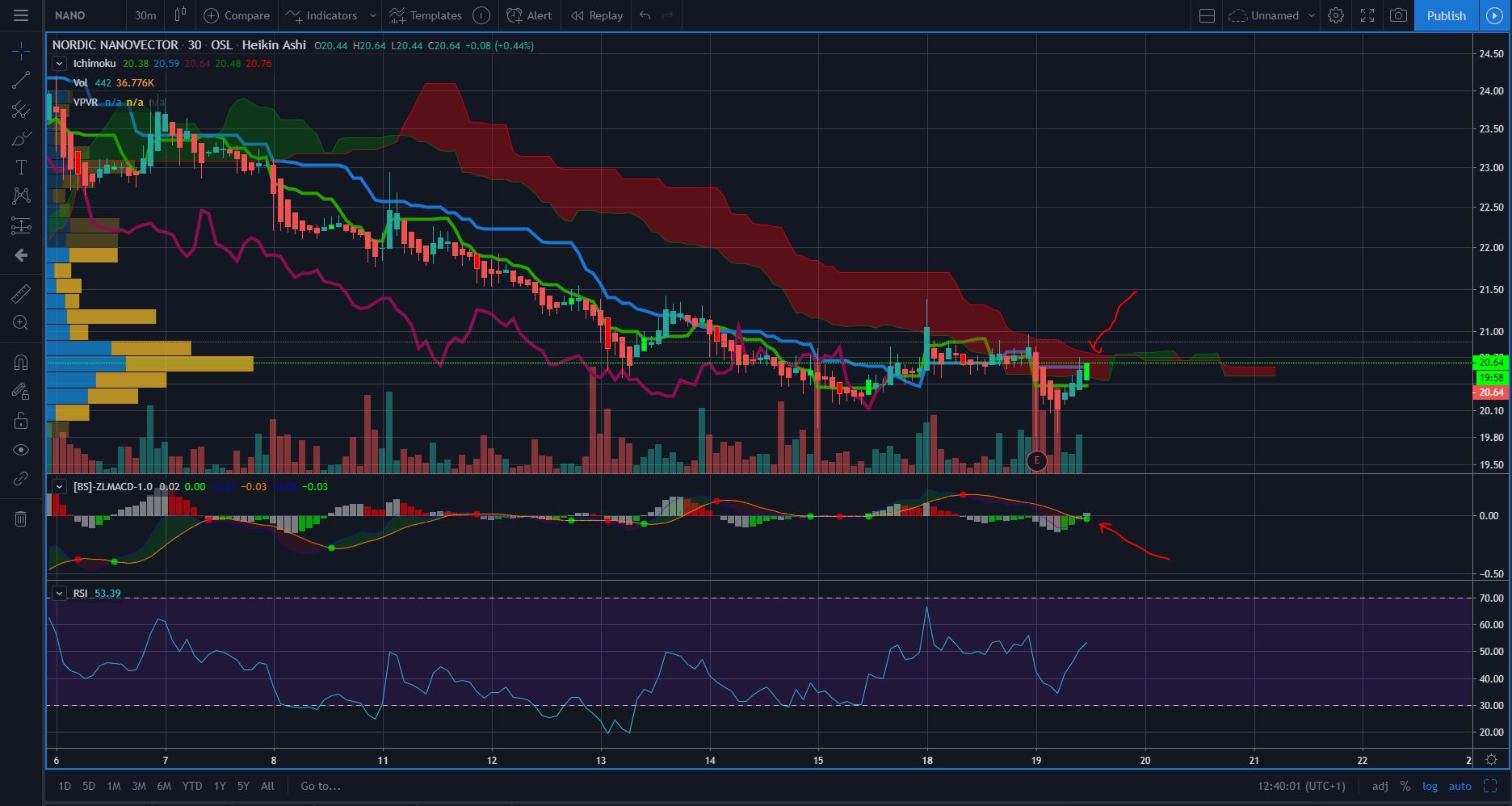Activate the zoom in tool
The height and width of the screenshot is (806, 1512).
tap(21, 323)
